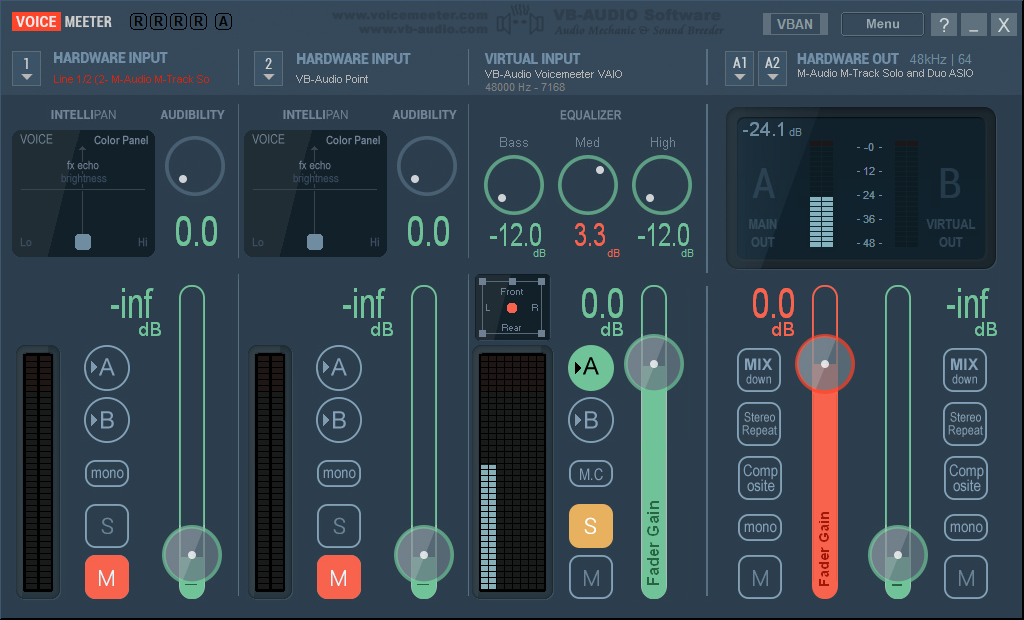Screen dimensions: 1024x620
Task: Open the A1 hardware output dropdown
Action: (740, 68)
